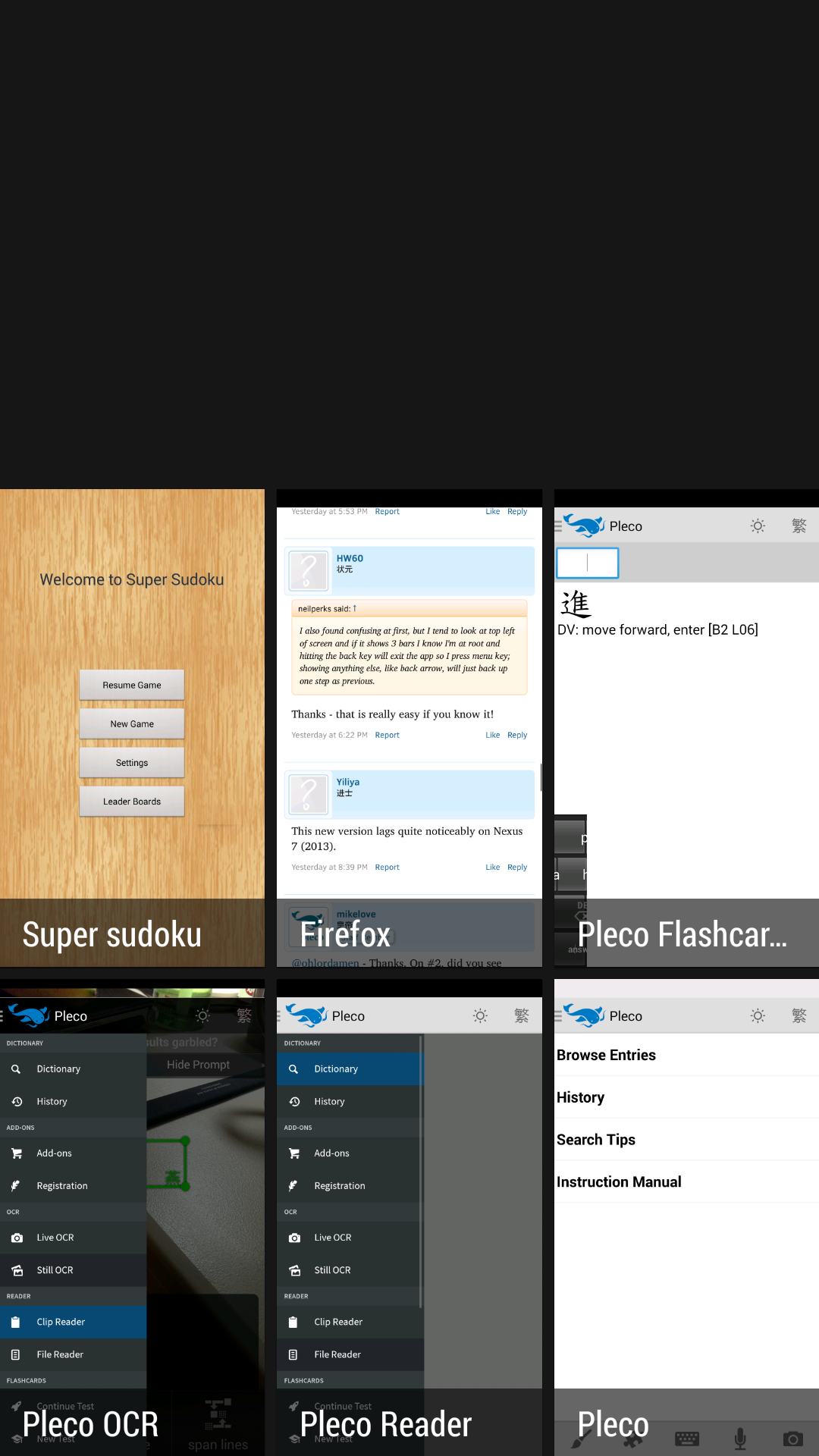This screenshot has width=819, height=1456.
Task: Tap the "Pleco OCR" recent app title
Action: tap(91, 1424)
